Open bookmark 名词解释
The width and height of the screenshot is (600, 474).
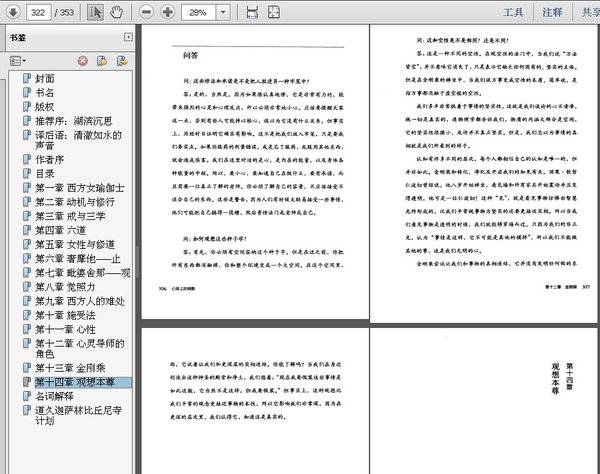pyautogui.click(x=54, y=396)
